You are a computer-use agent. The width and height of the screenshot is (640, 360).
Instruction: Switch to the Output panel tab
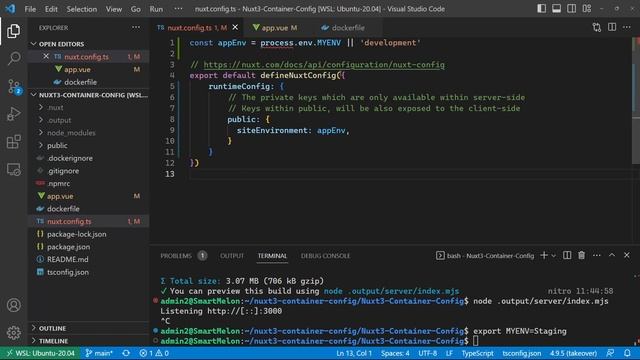point(232,256)
